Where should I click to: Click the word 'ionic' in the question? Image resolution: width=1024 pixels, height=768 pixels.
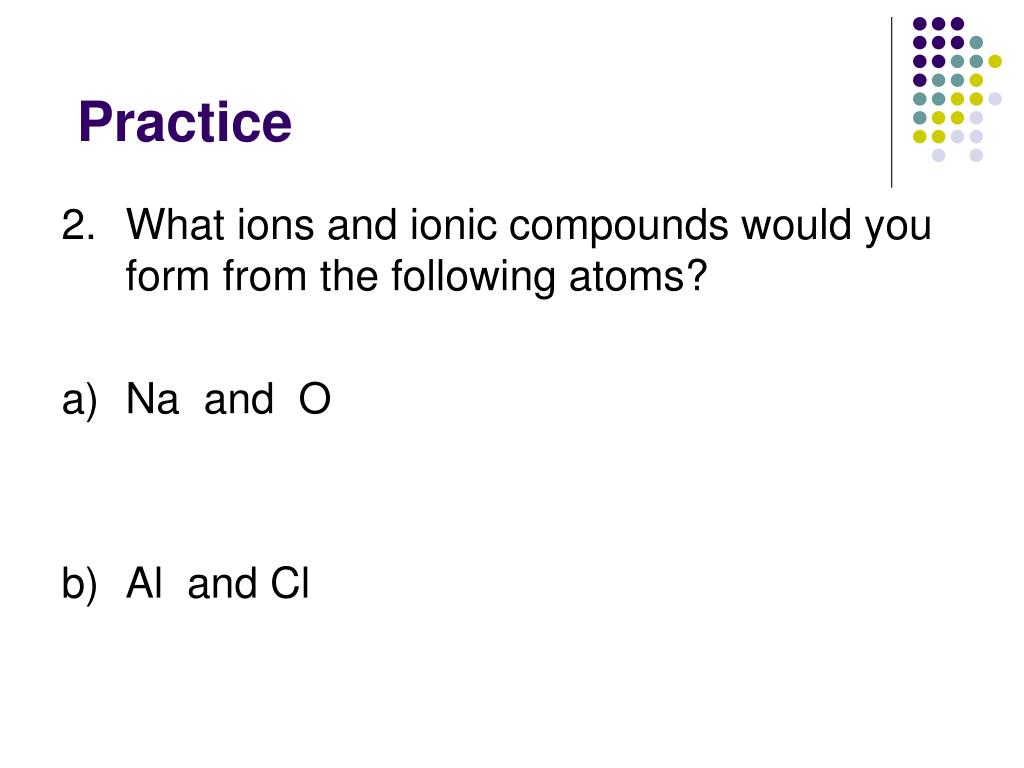click(x=453, y=225)
